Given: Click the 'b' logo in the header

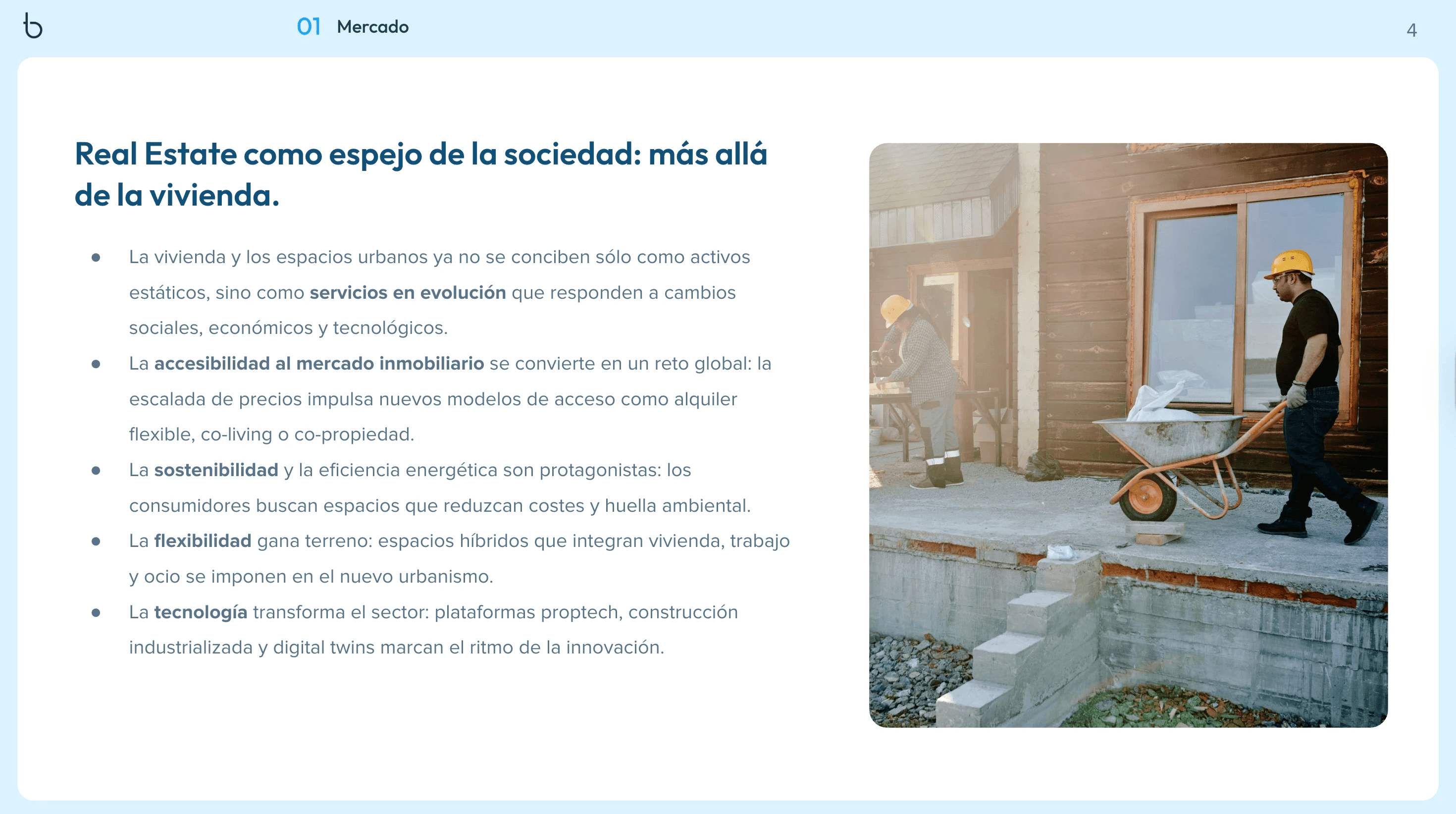Looking at the screenshot, I should 33,26.
